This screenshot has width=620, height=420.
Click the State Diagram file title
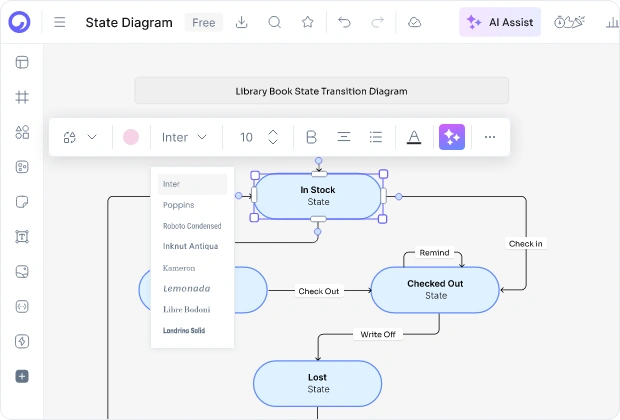(129, 23)
